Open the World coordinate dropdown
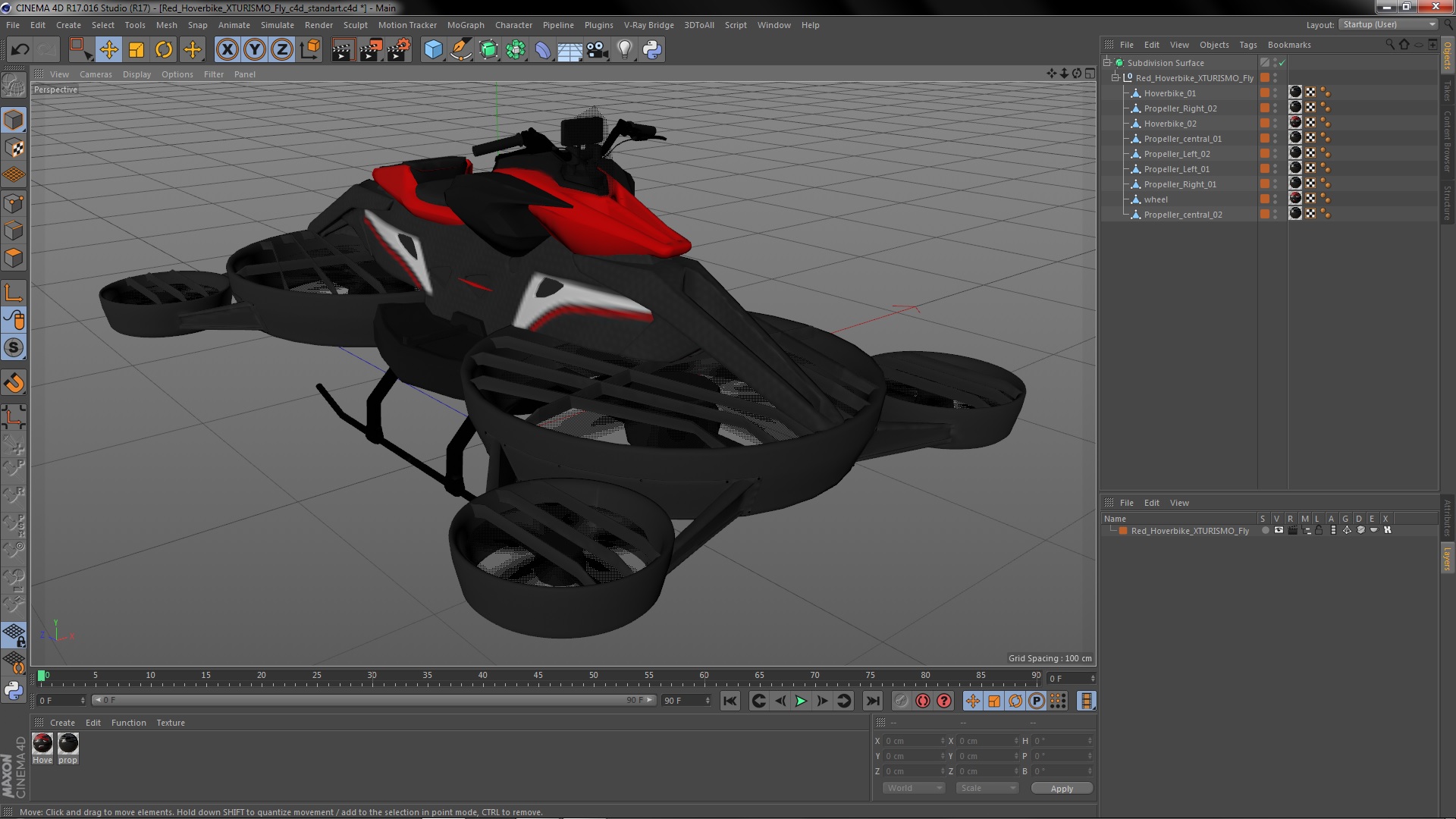The width and height of the screenshot is (1456, 819). (914, 788)
